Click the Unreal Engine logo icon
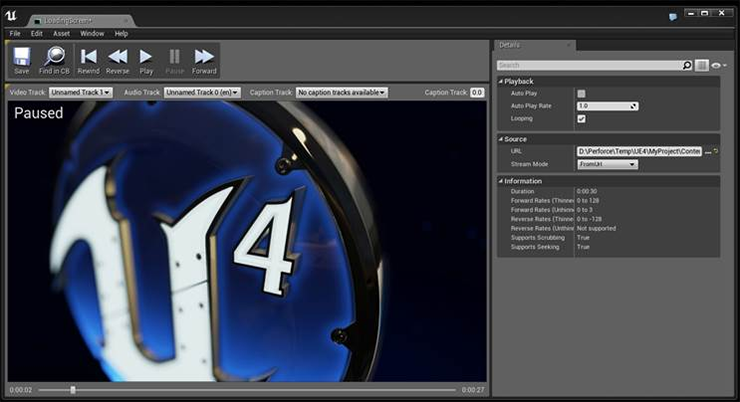This screenshot has height=402, width=740. (x=11, y=17)
